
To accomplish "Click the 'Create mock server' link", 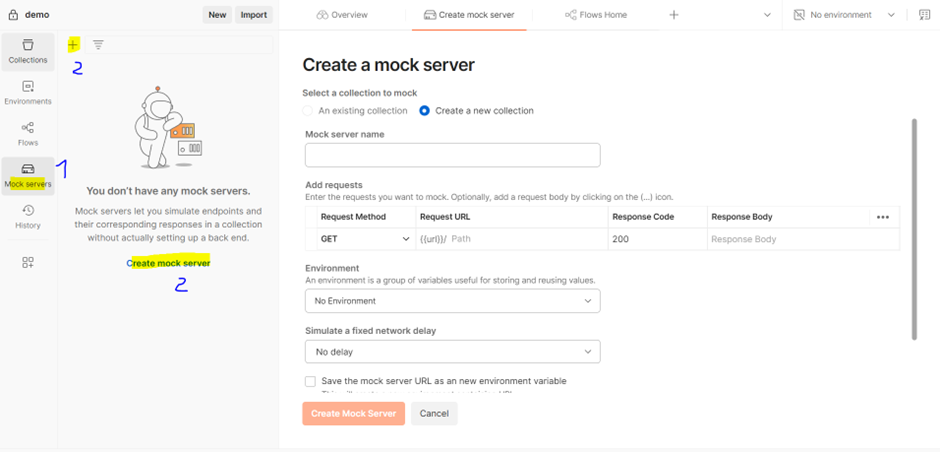I will click(169, 263).
